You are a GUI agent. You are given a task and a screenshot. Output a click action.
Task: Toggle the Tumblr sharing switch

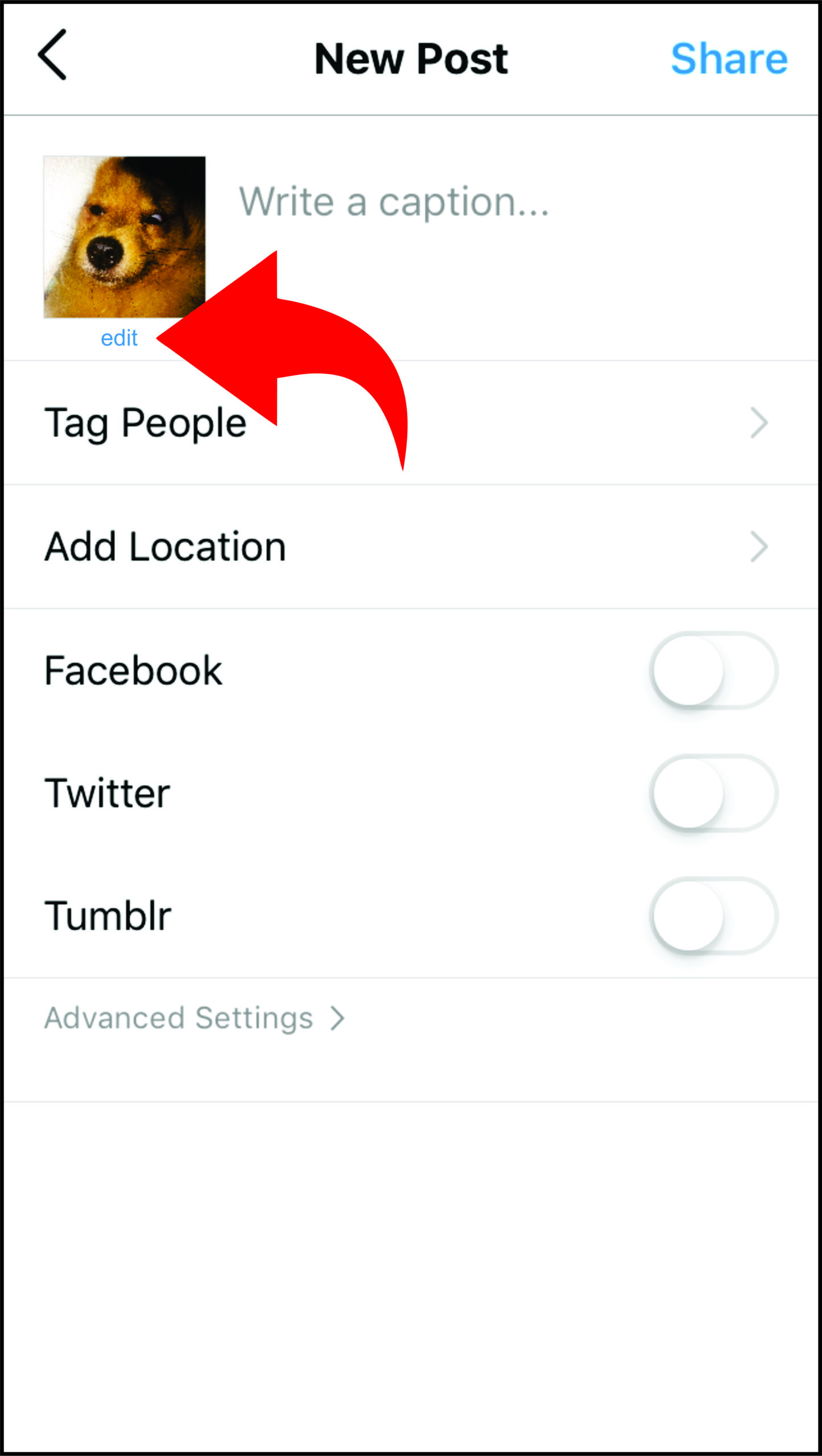tap(714, 916)
